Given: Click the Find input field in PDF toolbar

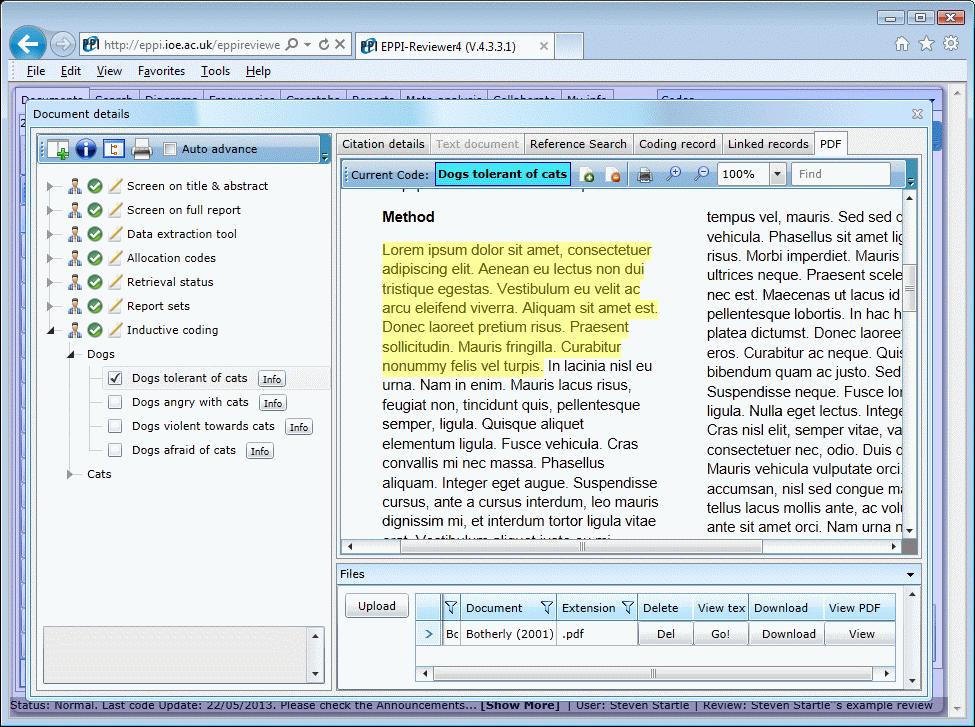Looking at the screenshot, I should coord(840,174).
